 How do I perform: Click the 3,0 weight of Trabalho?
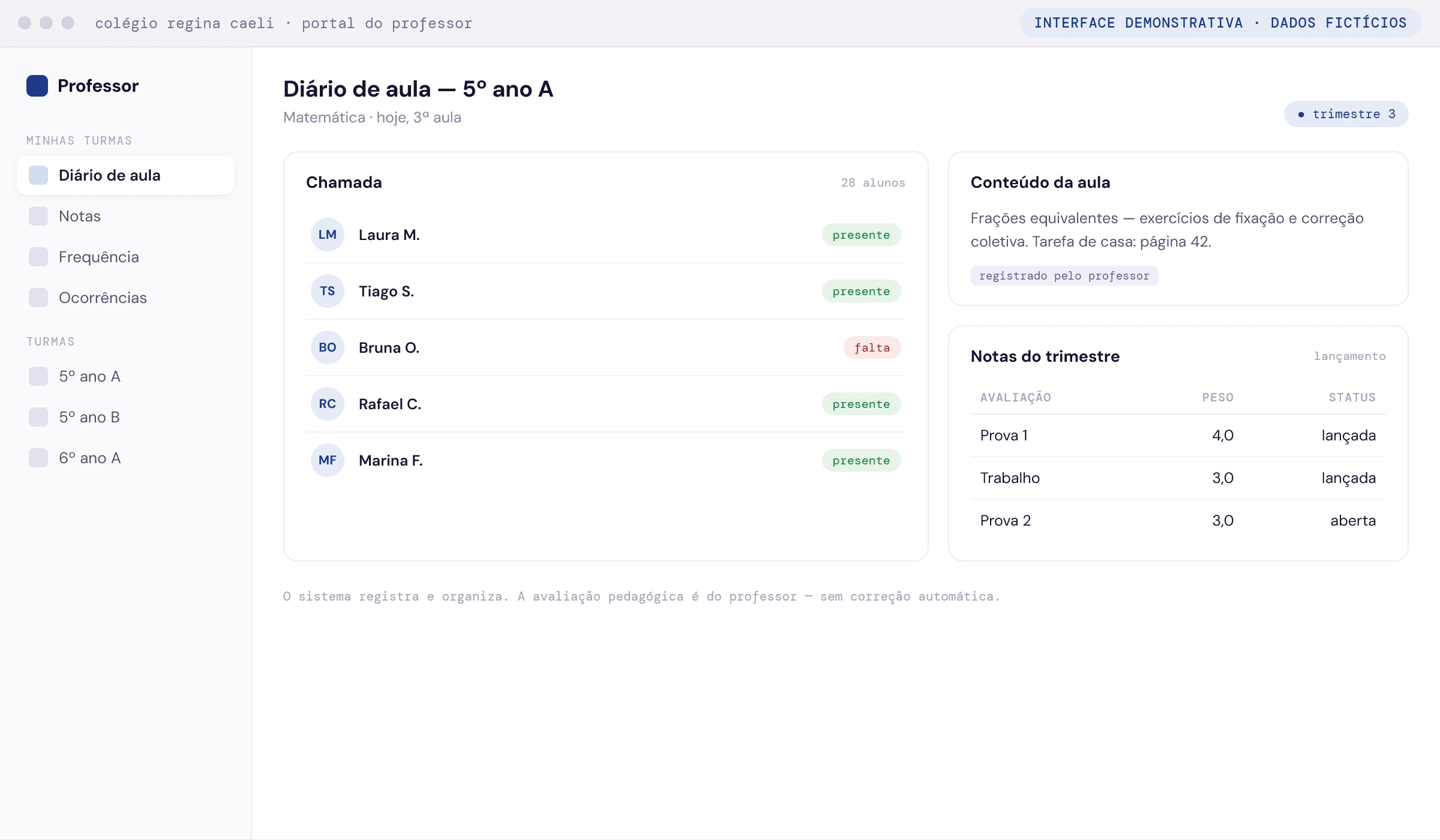1223,478
